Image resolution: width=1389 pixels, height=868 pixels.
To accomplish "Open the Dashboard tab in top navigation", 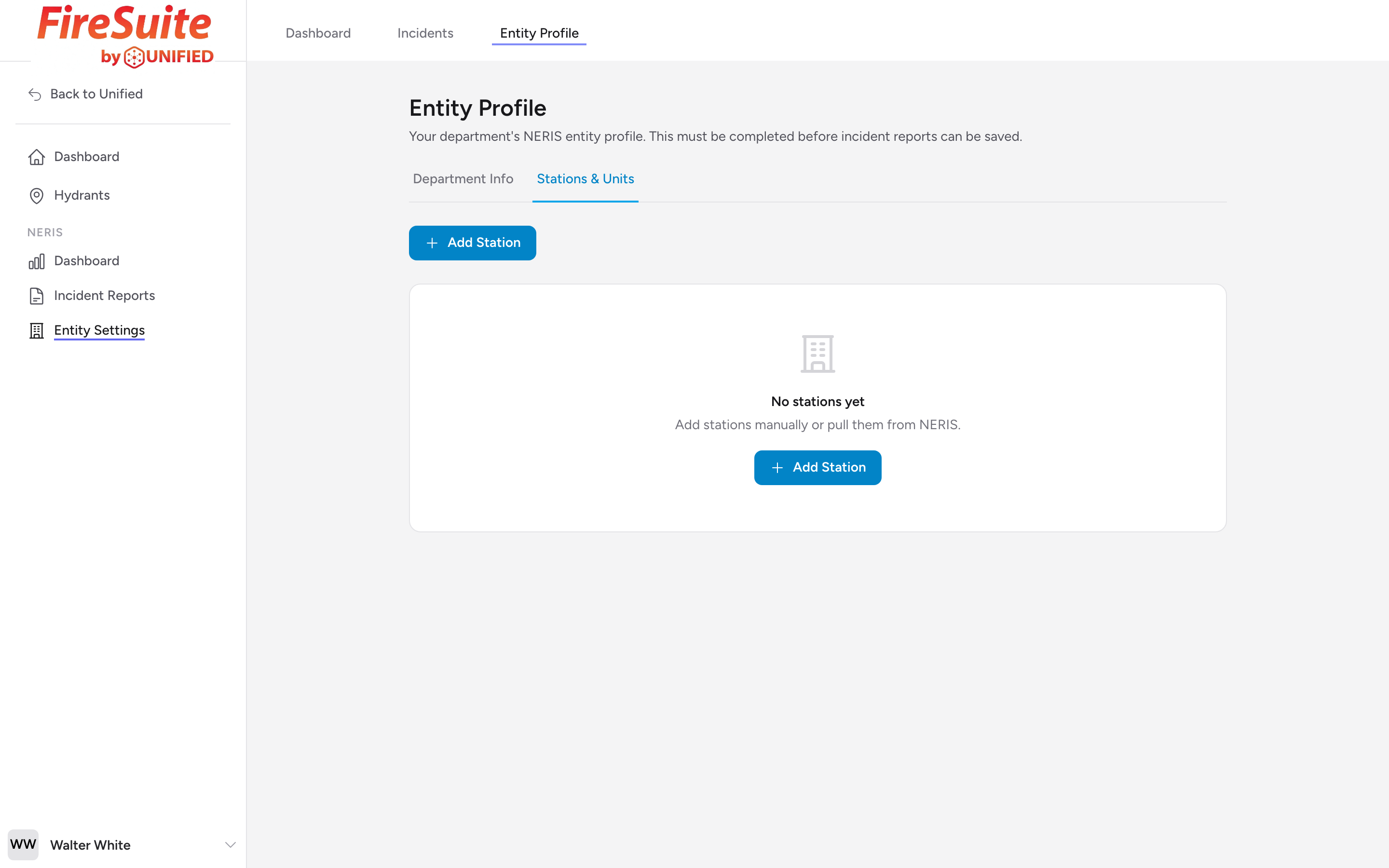I will click(x=318, y=33).
